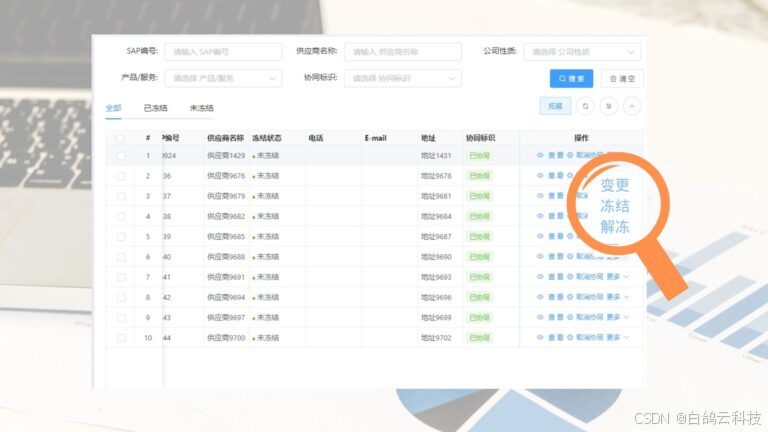Open 查看 for the 供应商9700 row

coord(555,337)
